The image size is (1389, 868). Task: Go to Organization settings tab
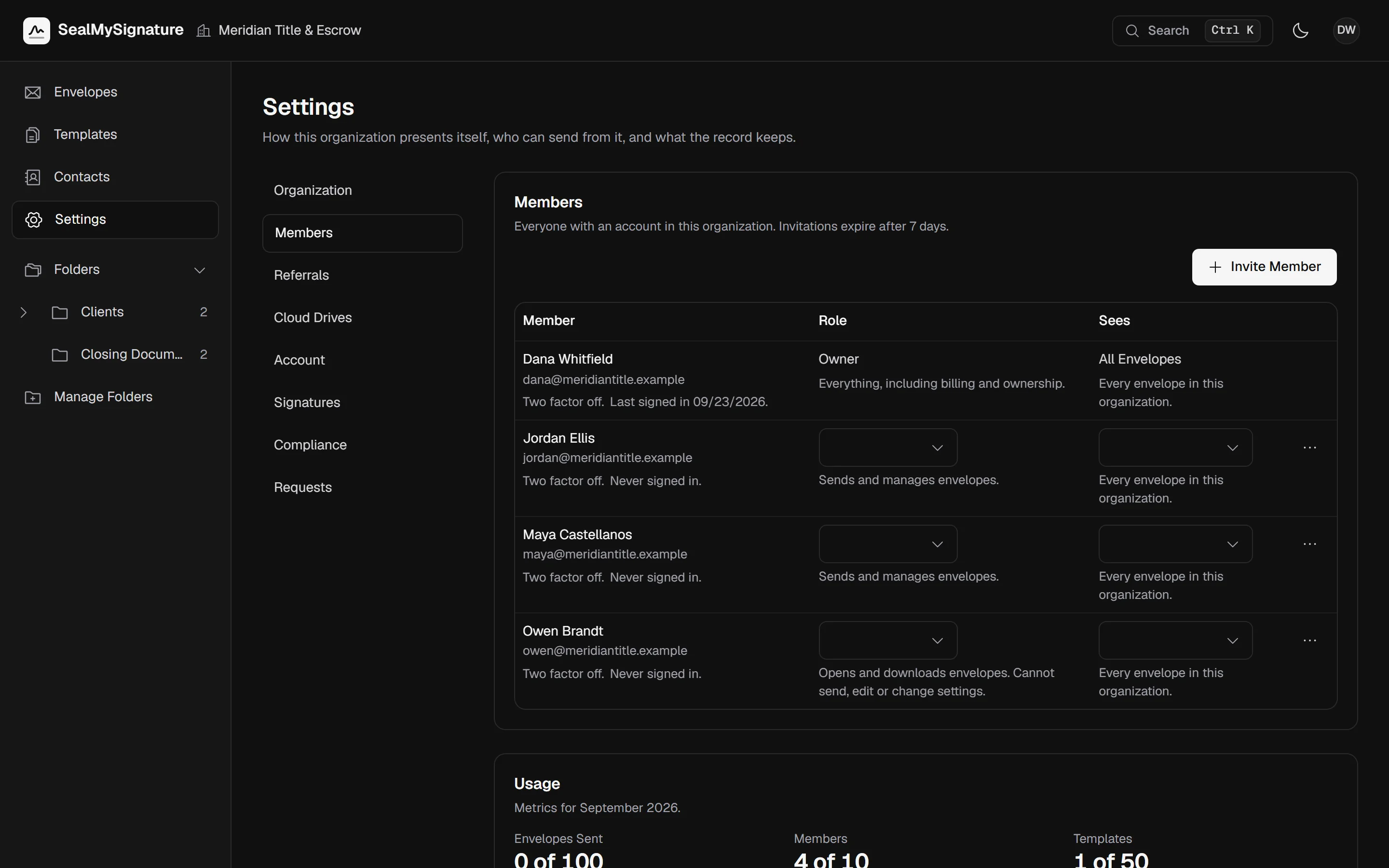363,190
